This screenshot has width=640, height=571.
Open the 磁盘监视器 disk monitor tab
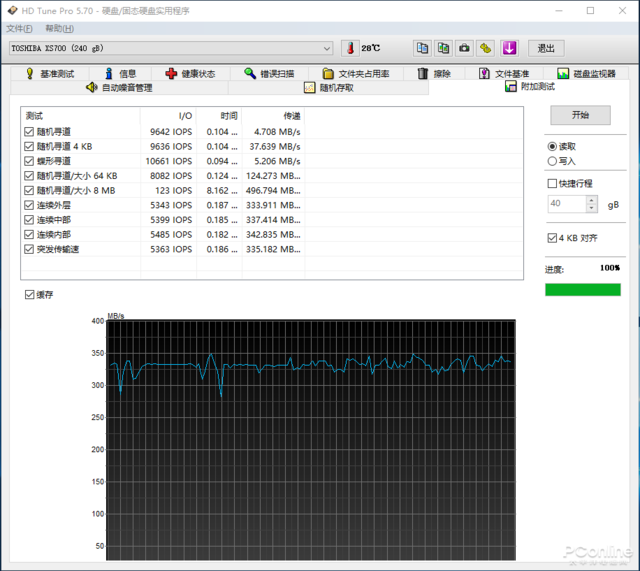(587, 73)
